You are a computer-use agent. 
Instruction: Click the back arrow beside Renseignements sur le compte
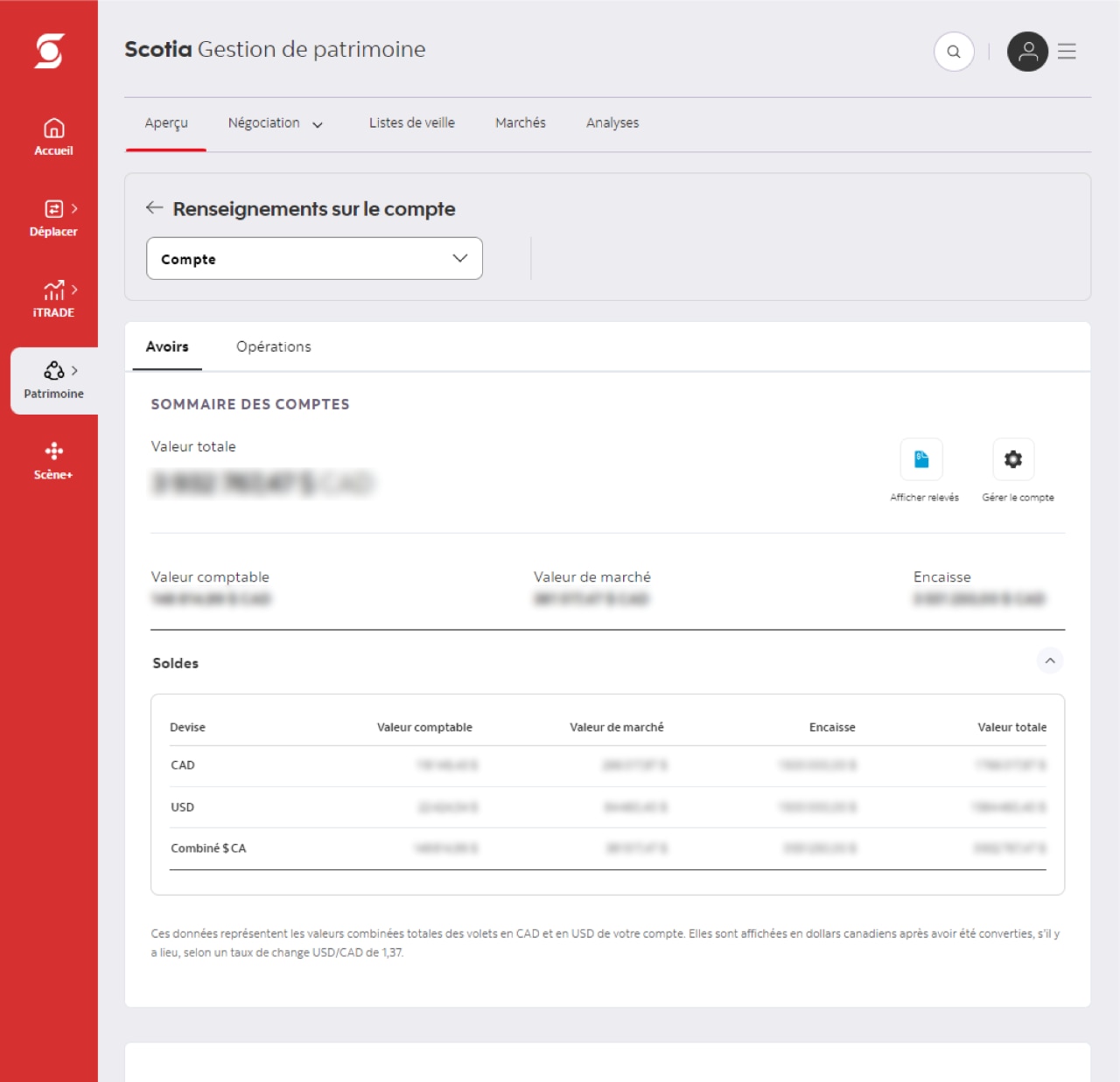(155, 207)
